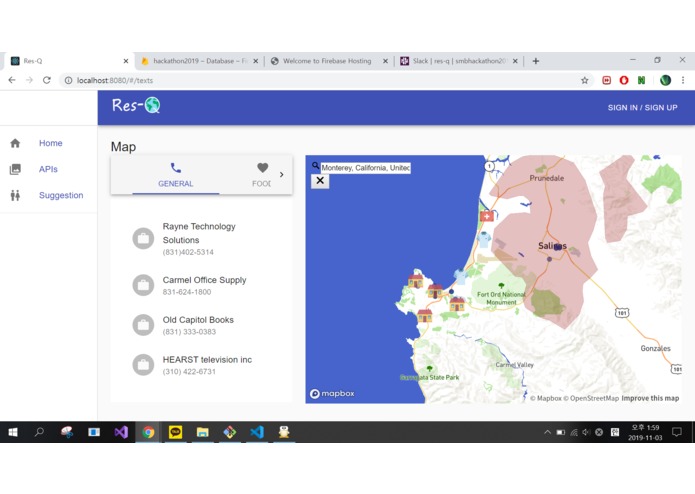
Task: Click the Home house icon
Action: click(15, 143)
